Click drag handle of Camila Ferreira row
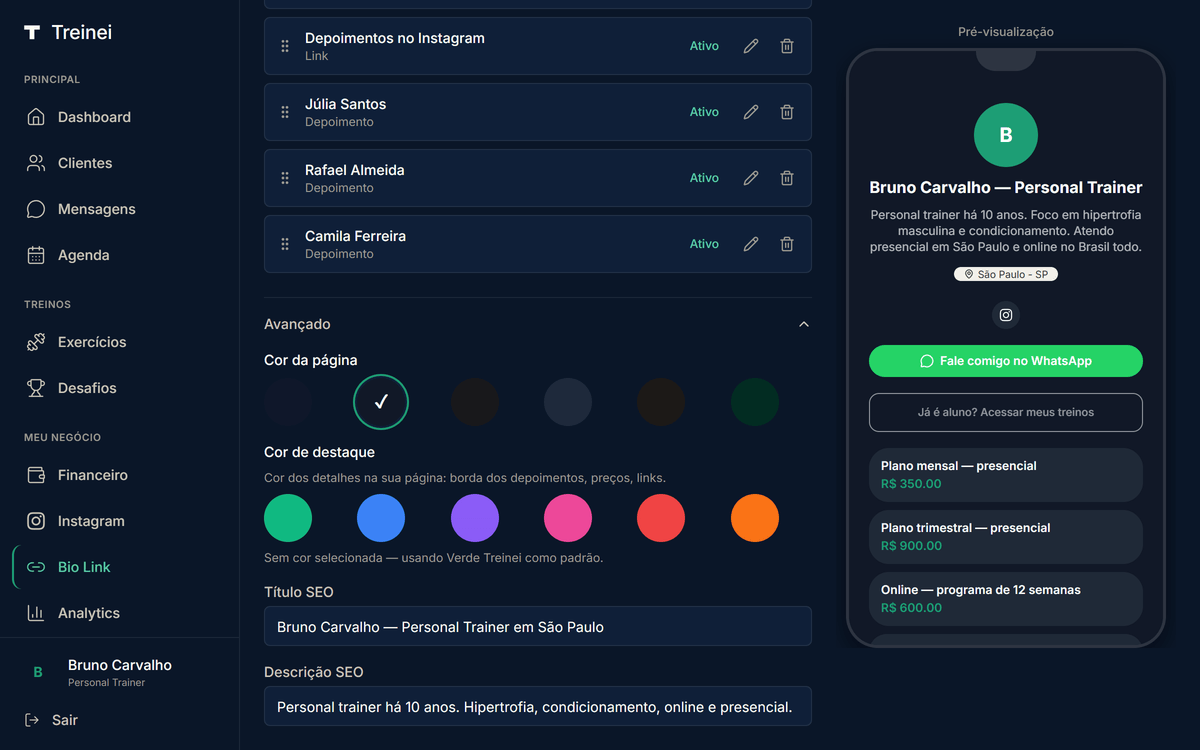 285,244
